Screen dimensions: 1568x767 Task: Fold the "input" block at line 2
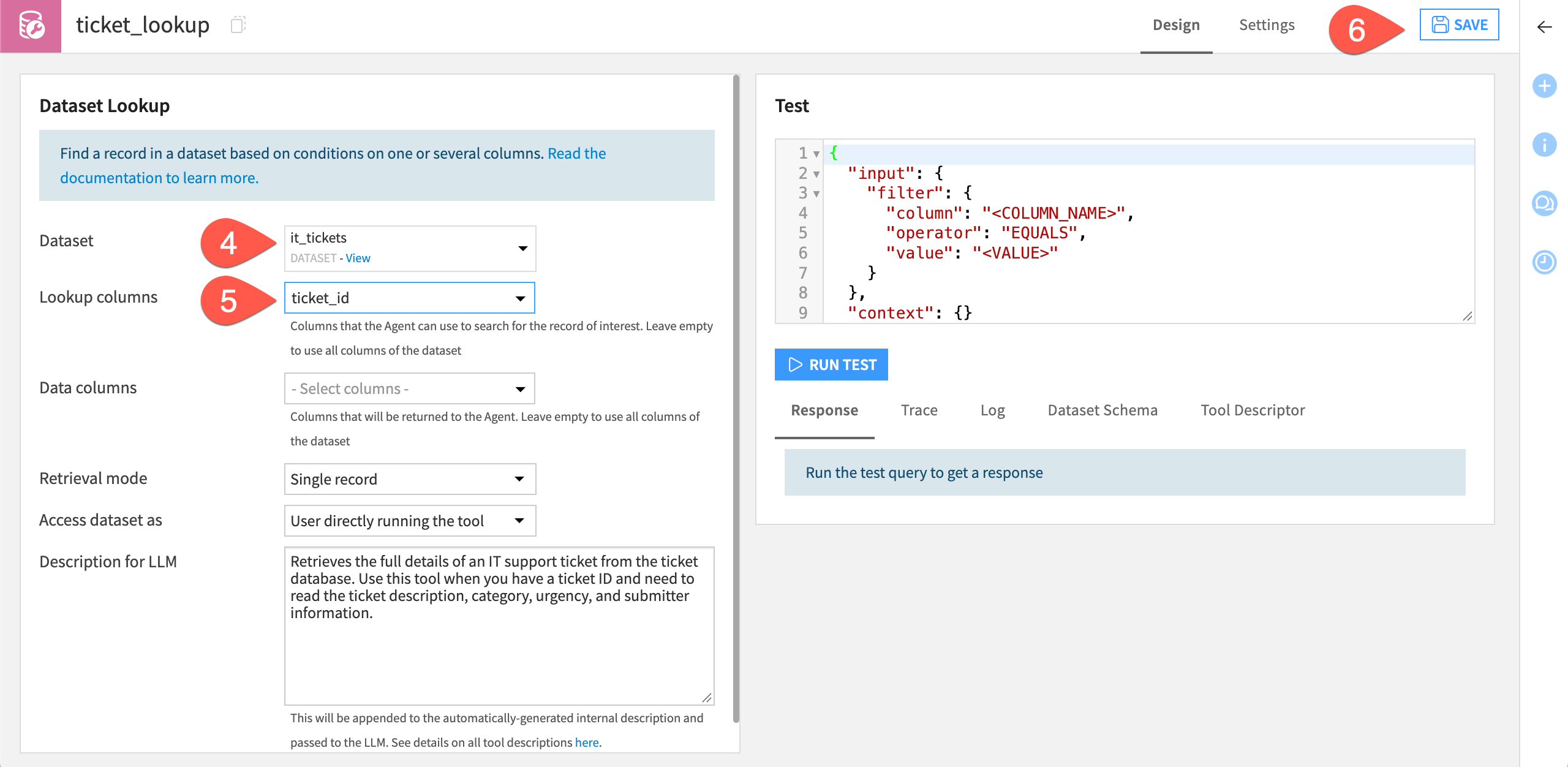click(x=816, y=174)
